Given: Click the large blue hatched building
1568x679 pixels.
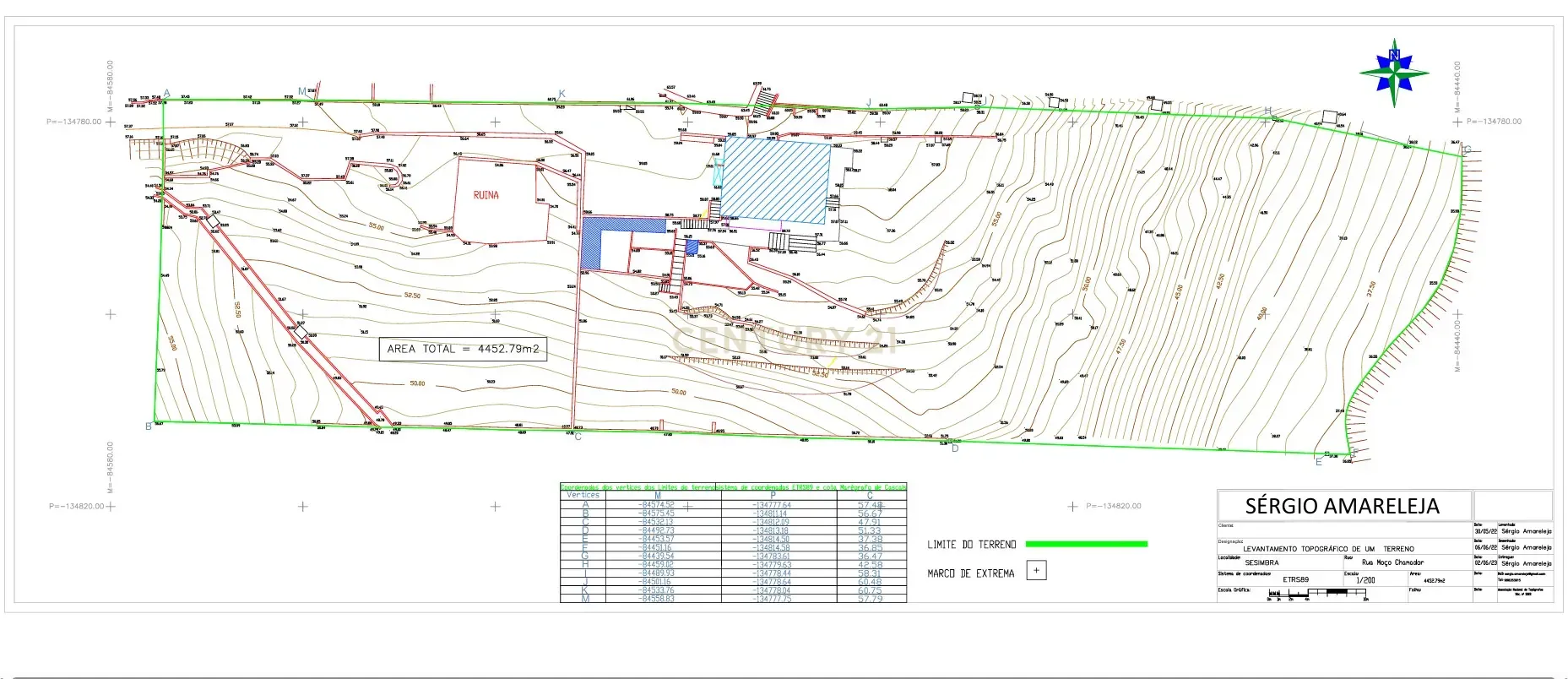Looking at the screenshot, I should (x=776, y=180).
